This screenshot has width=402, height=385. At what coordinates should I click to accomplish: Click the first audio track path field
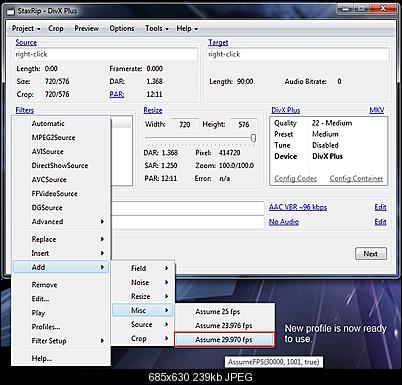click(187, 207)
